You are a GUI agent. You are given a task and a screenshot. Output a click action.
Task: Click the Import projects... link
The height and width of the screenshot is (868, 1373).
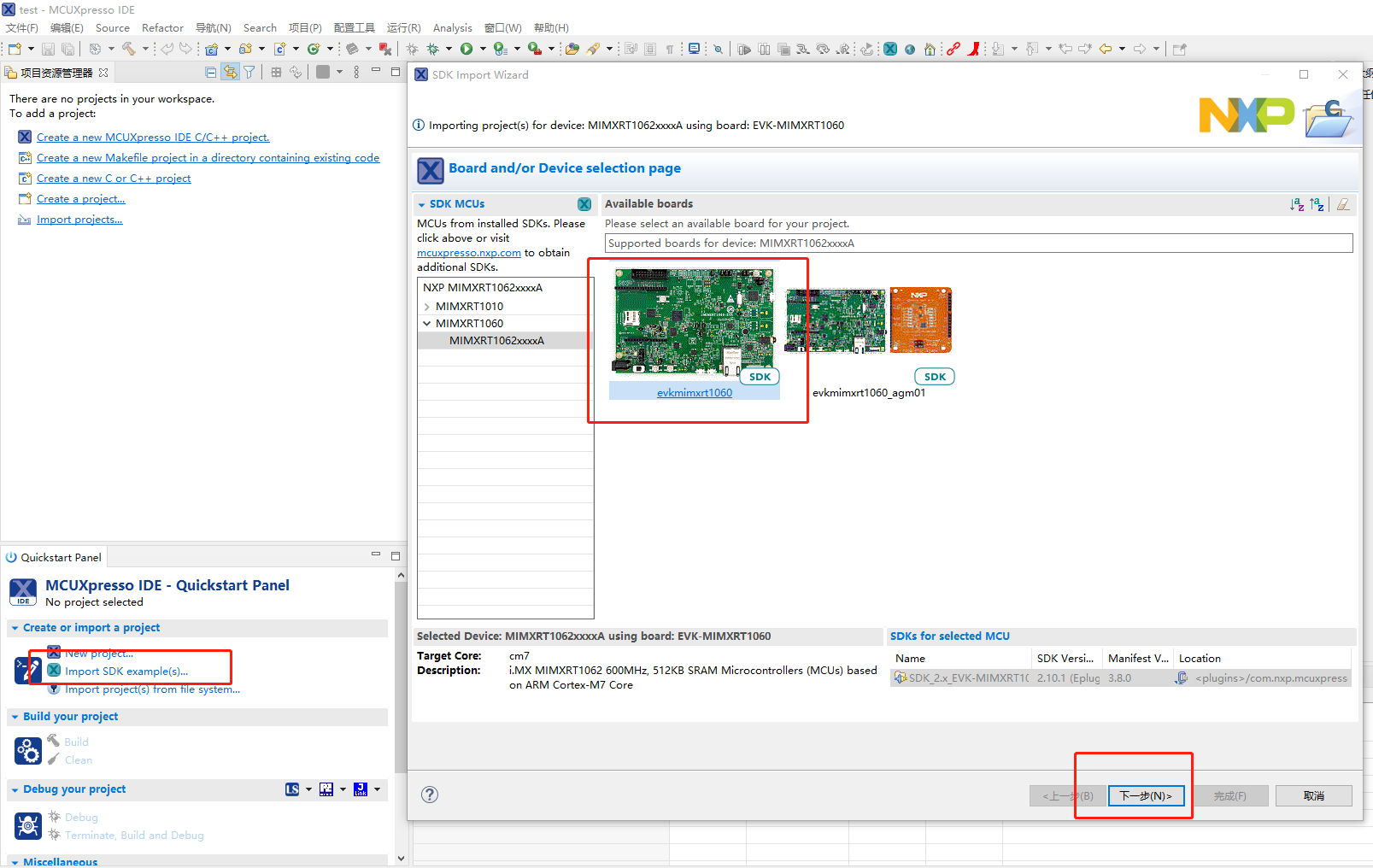(79, 220)
